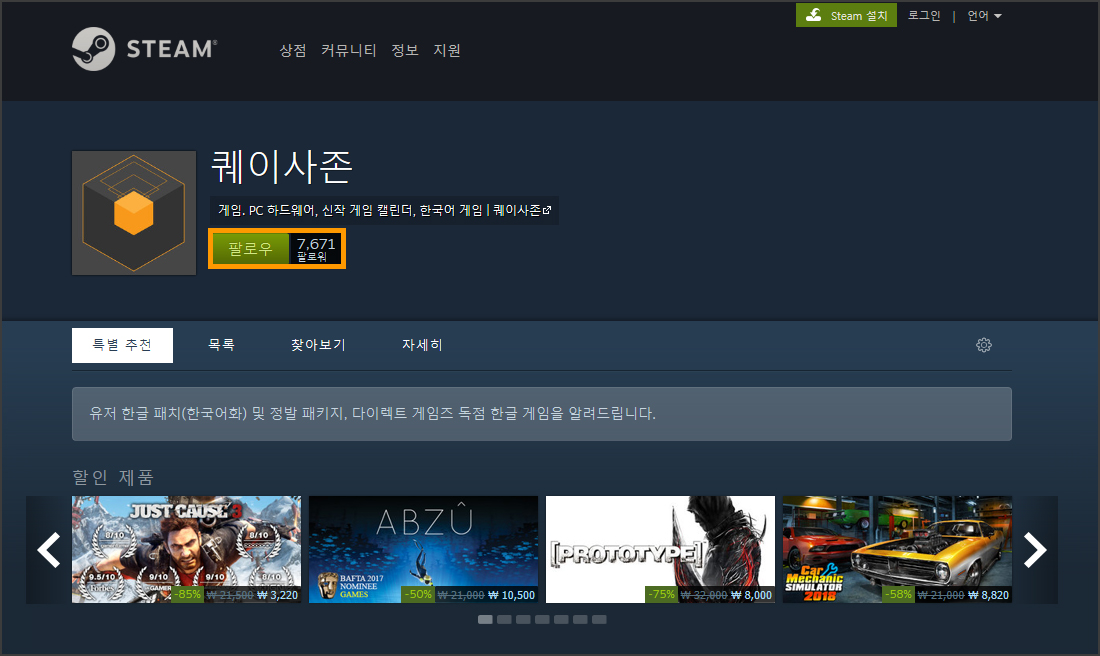Open the ABZÛ game capsule

click(424, 549)
